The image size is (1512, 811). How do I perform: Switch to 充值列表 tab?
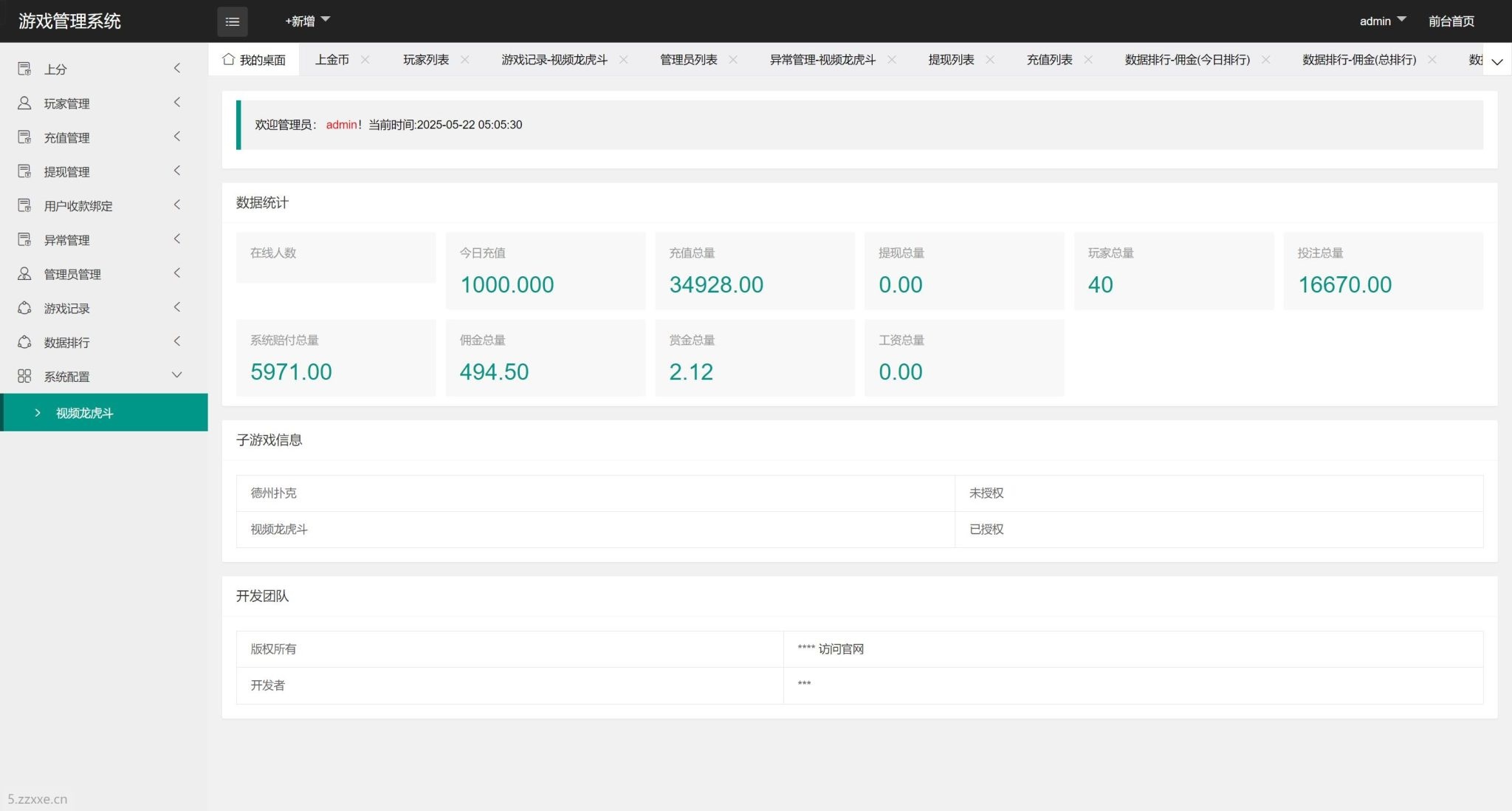pos(1049,60)
